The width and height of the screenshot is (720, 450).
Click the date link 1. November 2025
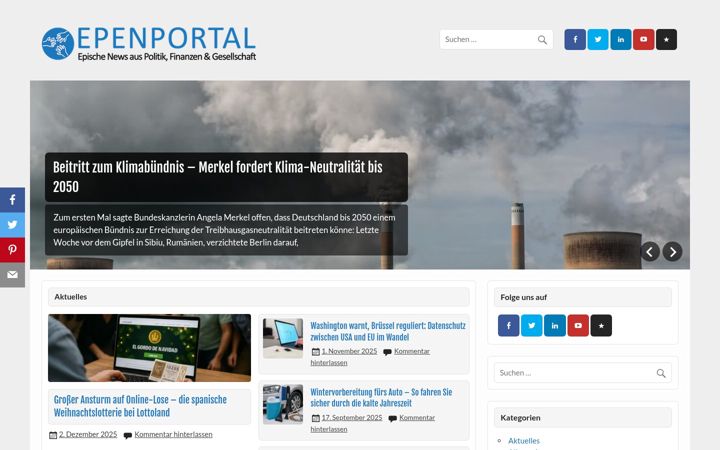click(x=349, y=351)
